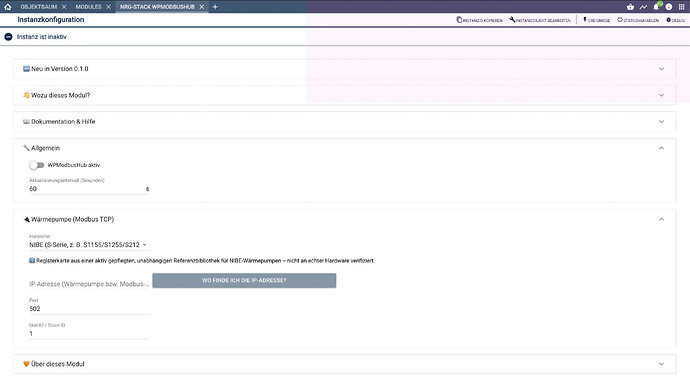Screen dimensions: 690x385
Task: Click the 'Registerkarte aus einer aktiv gepflegten' notice text
Action: 205,260
